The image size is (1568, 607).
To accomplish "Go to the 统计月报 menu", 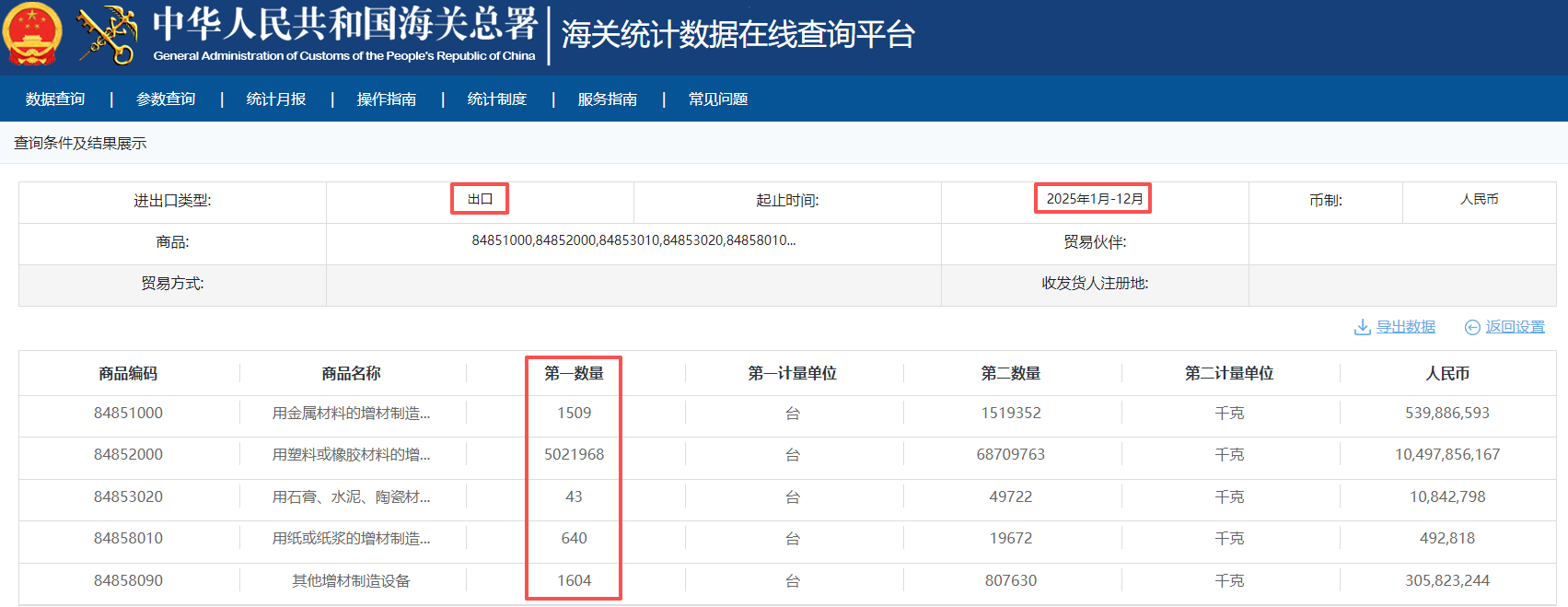I will point(276,99).
